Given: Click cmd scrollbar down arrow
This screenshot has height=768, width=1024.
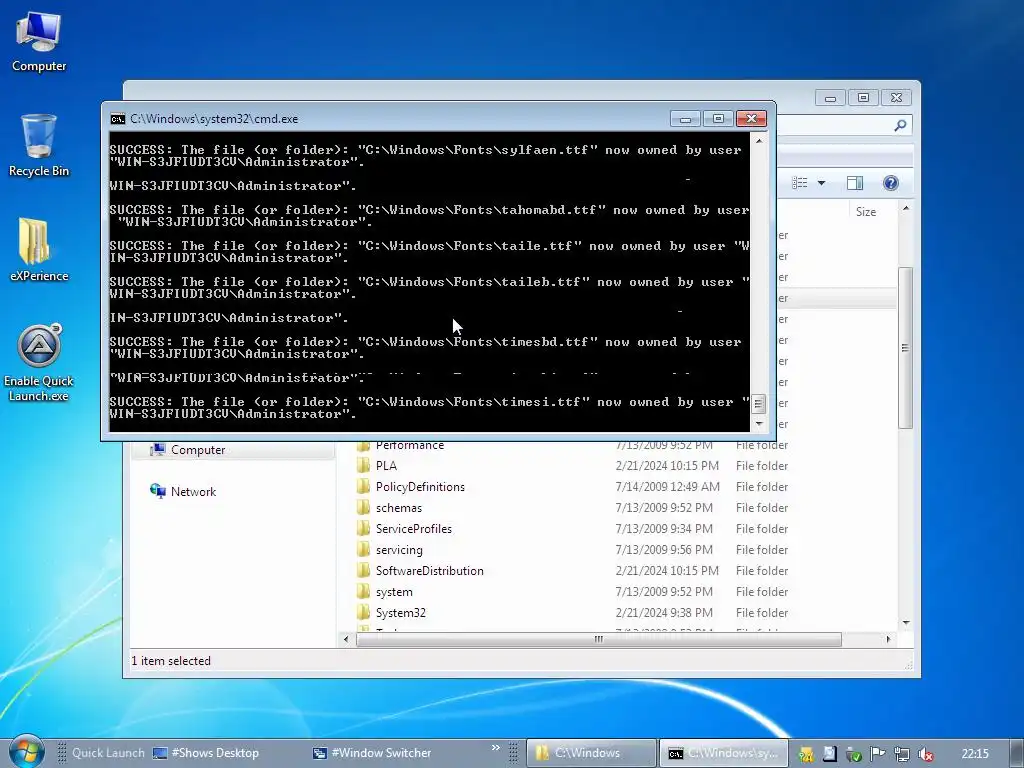Looking at the screenshot, I should (758, 423).
